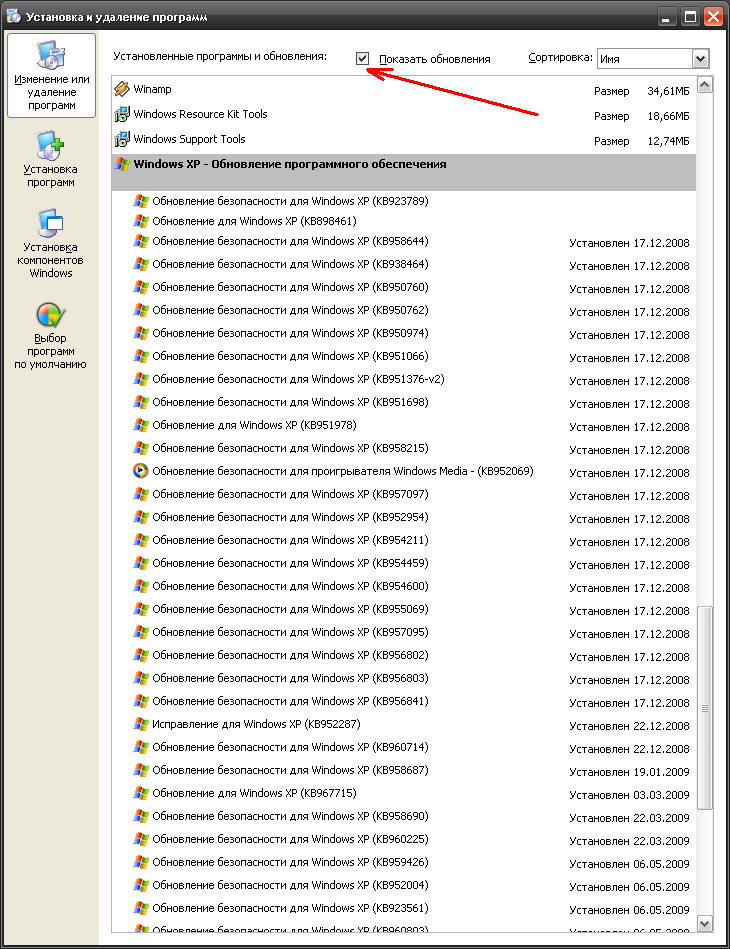Open the Изменение или удаление программ panel
Viewport: 730px width, 949px height.
[51, 75]
